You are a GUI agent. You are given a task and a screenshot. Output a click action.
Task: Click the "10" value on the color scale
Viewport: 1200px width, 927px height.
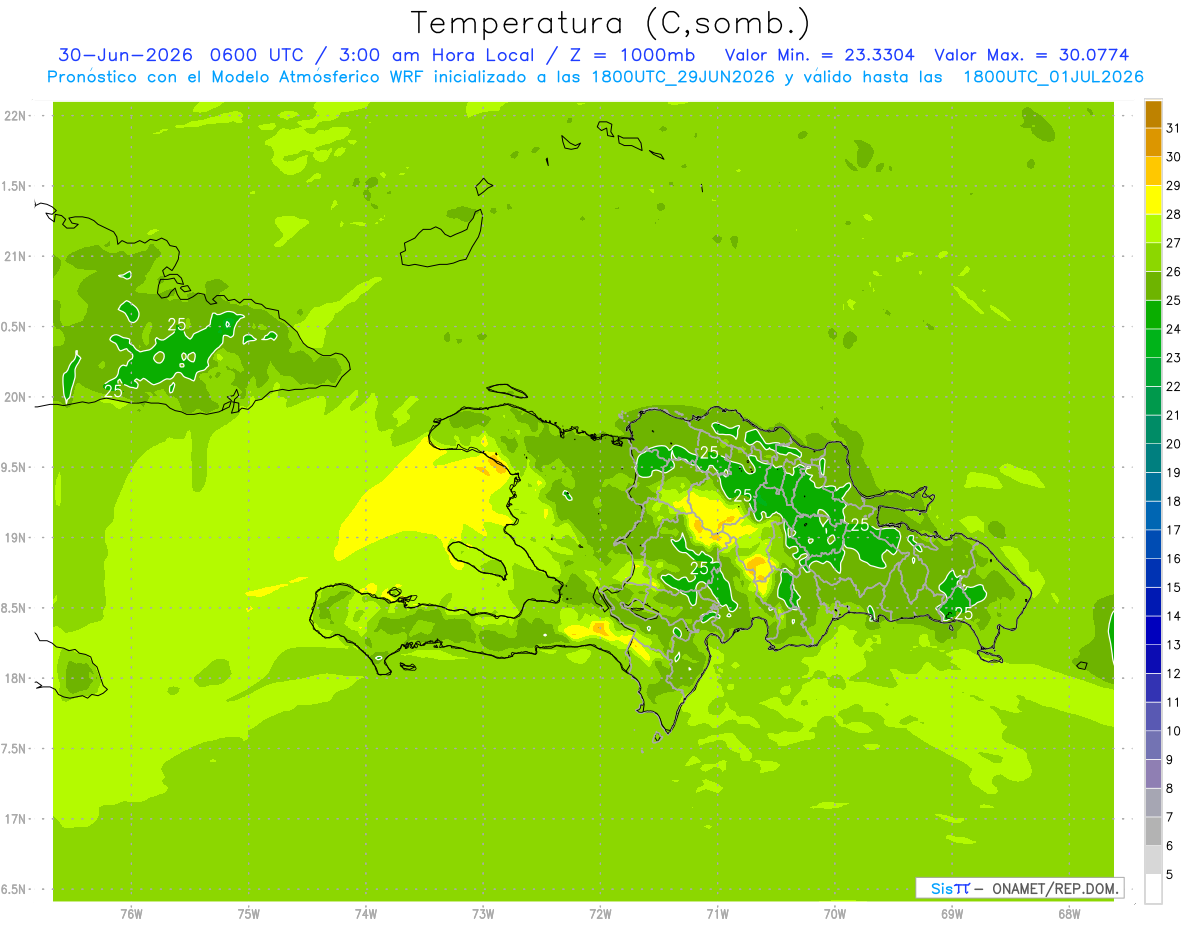(x=1174, y=731)
